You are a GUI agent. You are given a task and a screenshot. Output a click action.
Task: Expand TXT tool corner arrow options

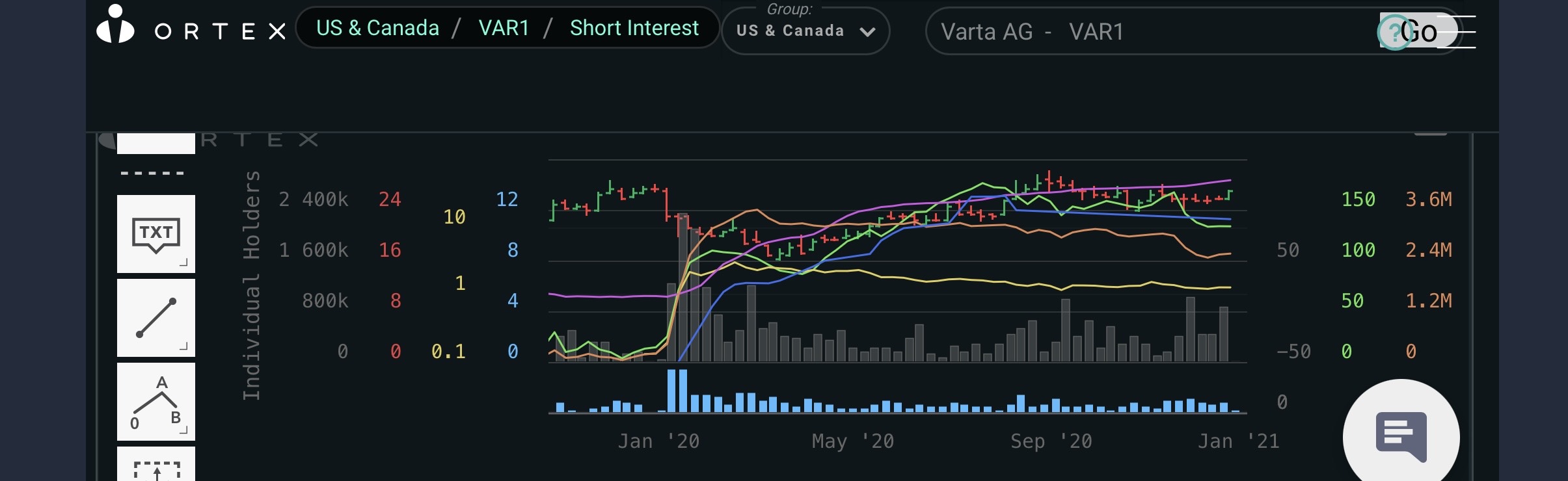[x=183, y=263]
